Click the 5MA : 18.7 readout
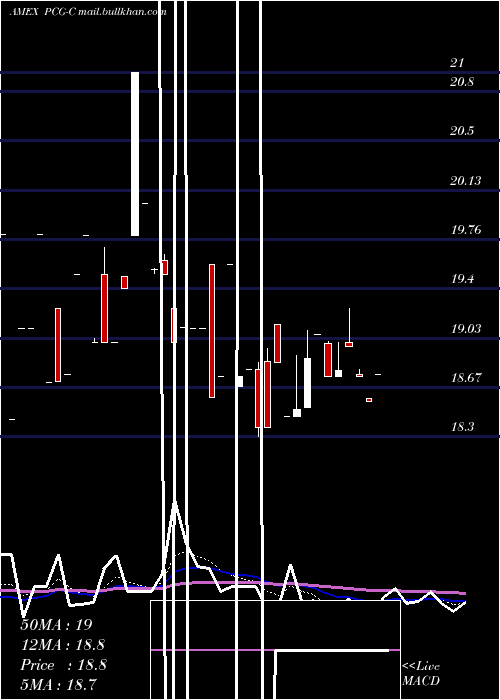Viewport: 500px width, 700px height. click(x=59, y=684)
